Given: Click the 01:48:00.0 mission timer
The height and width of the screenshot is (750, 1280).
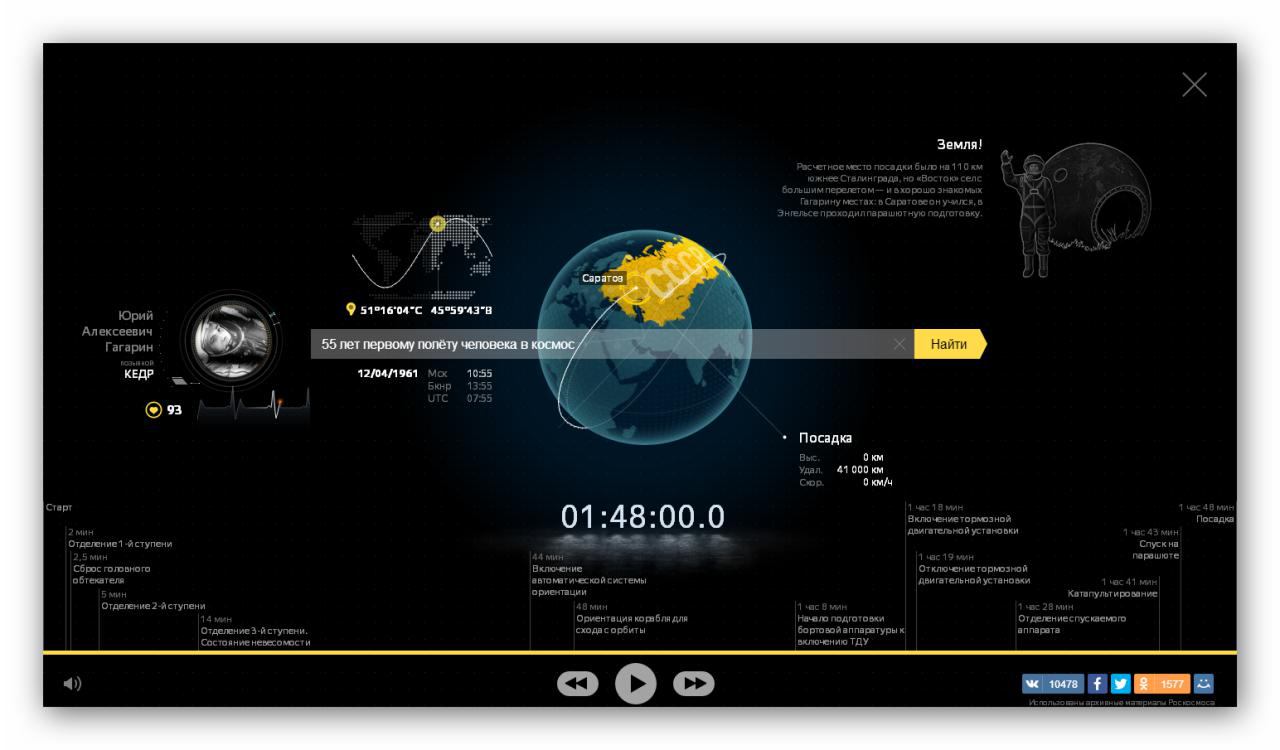Looking at the screenshot, I should (642, 517).
